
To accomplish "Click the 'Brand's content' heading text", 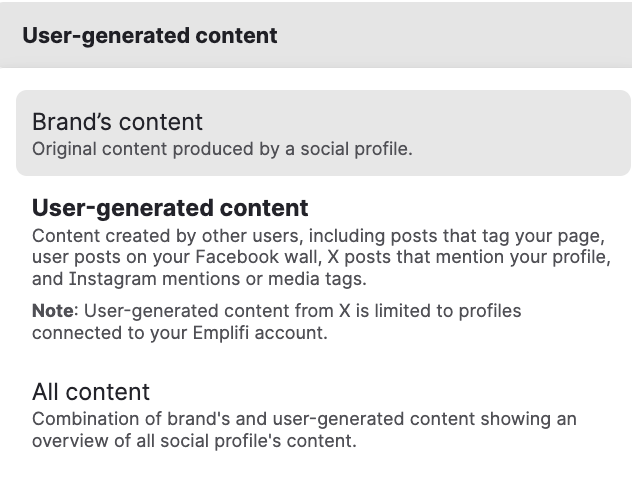I will point(117,122).
